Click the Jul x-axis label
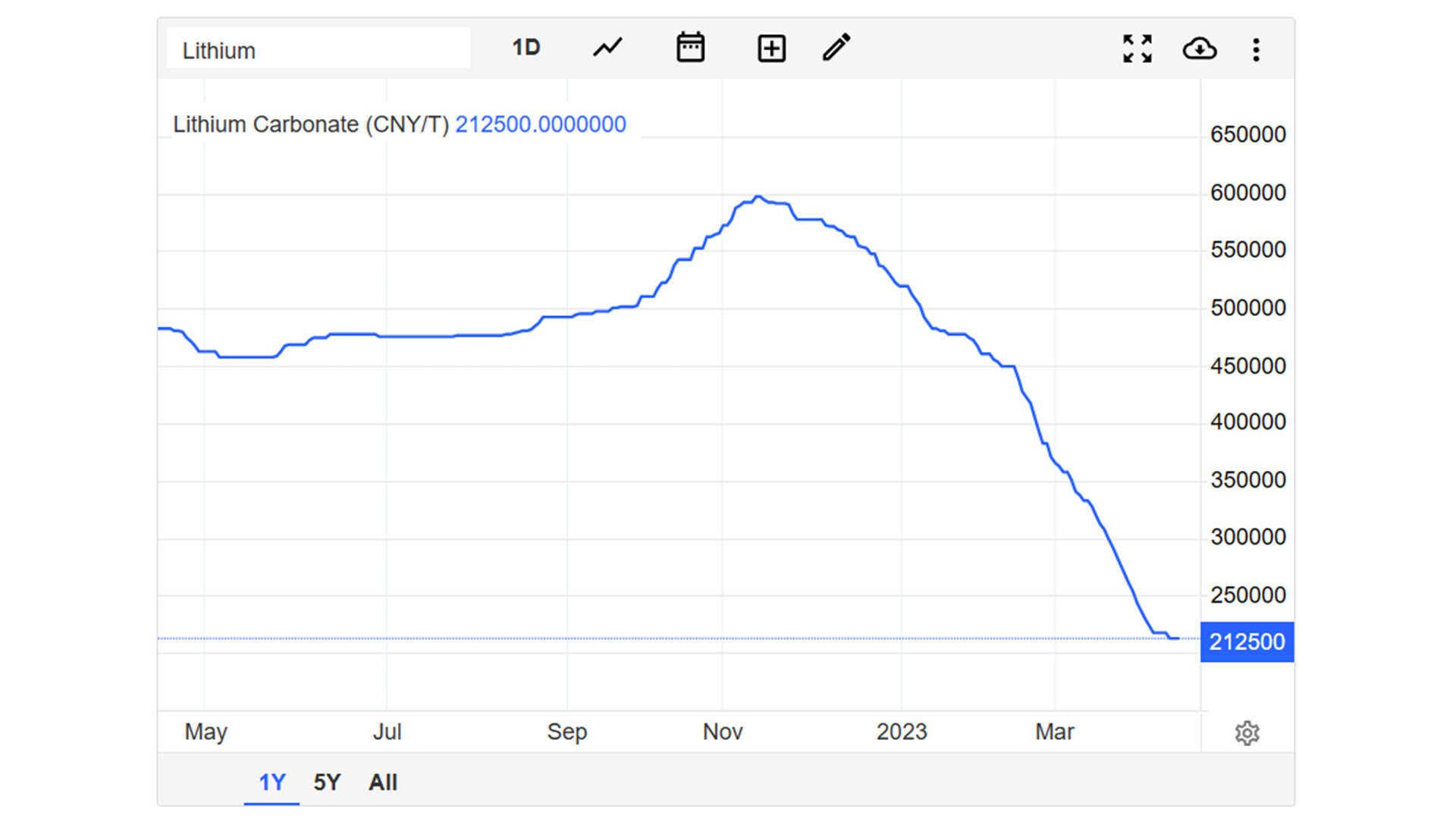The width and height of the screenshot is (1456, 819). 387,732
